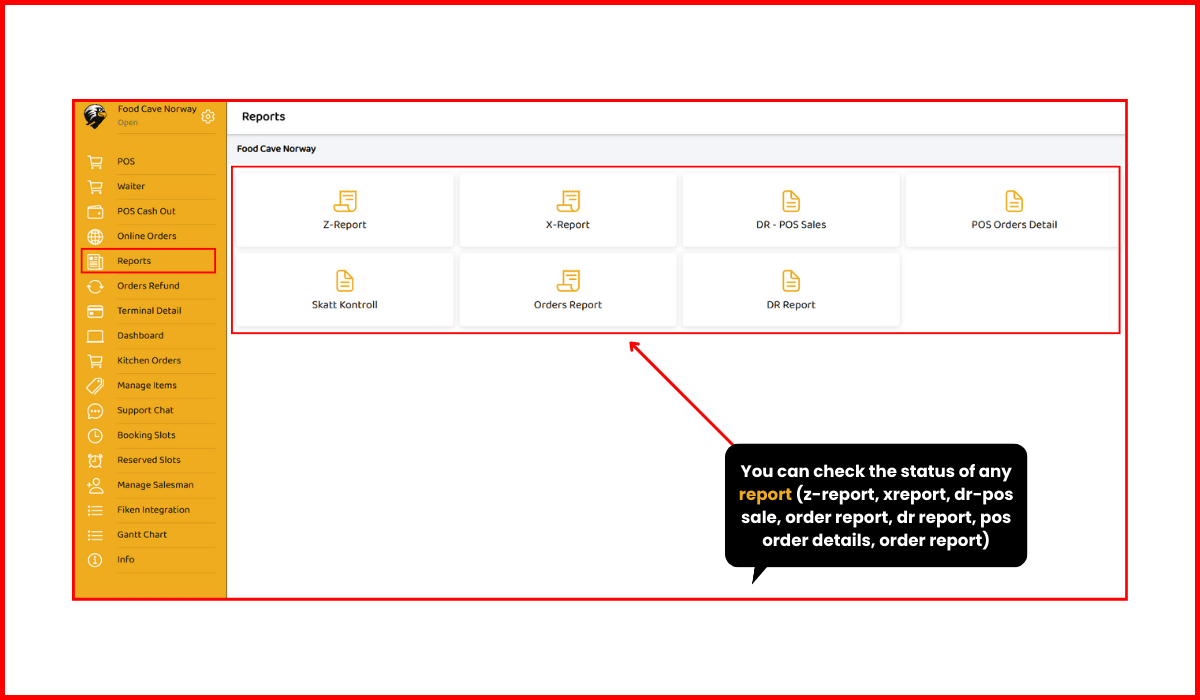Click the settings gear icon beside Food Cave Norway
This screenshot has width=1200, height=700.
(208, 117)
